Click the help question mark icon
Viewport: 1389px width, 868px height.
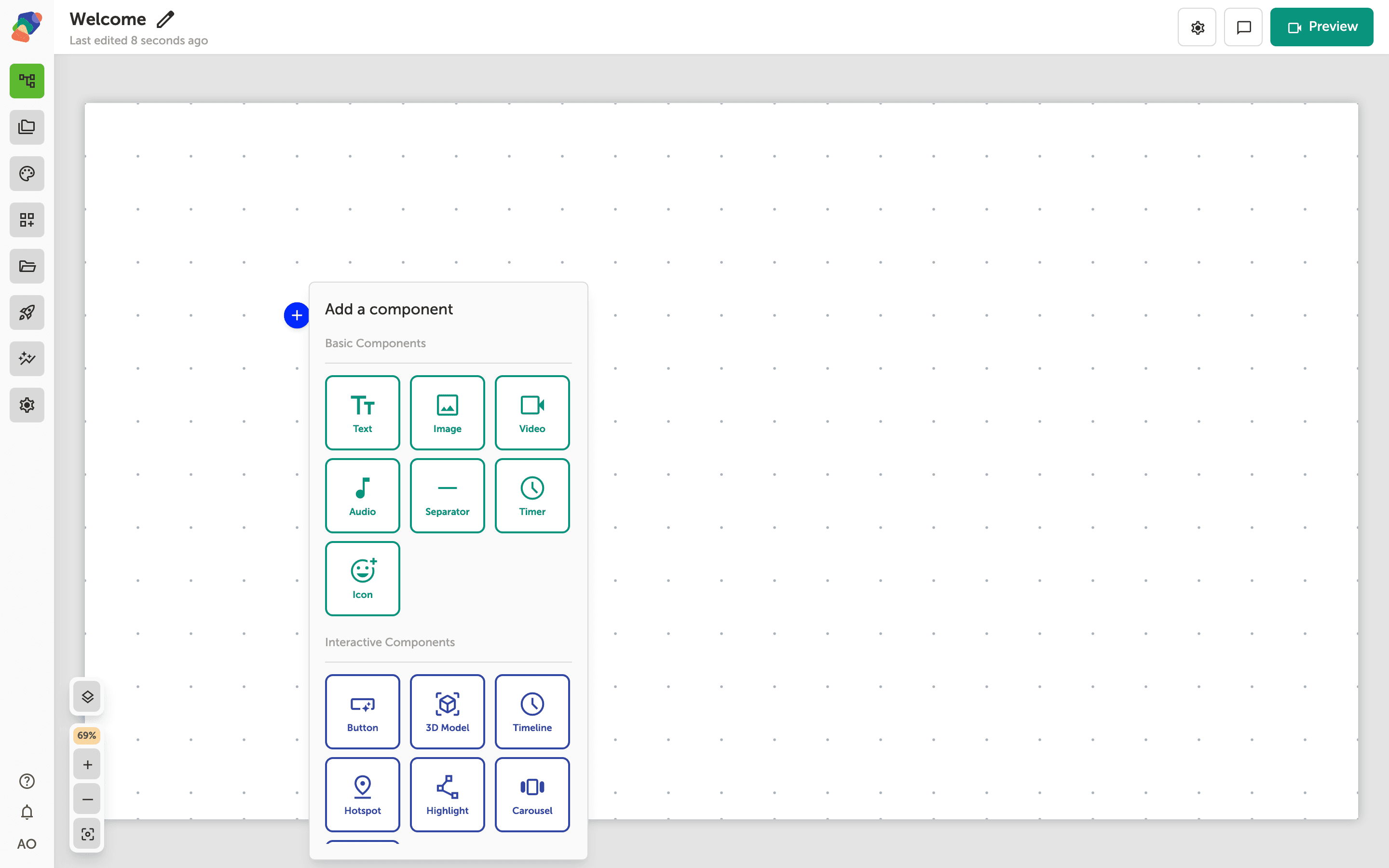tap(27, 781)
